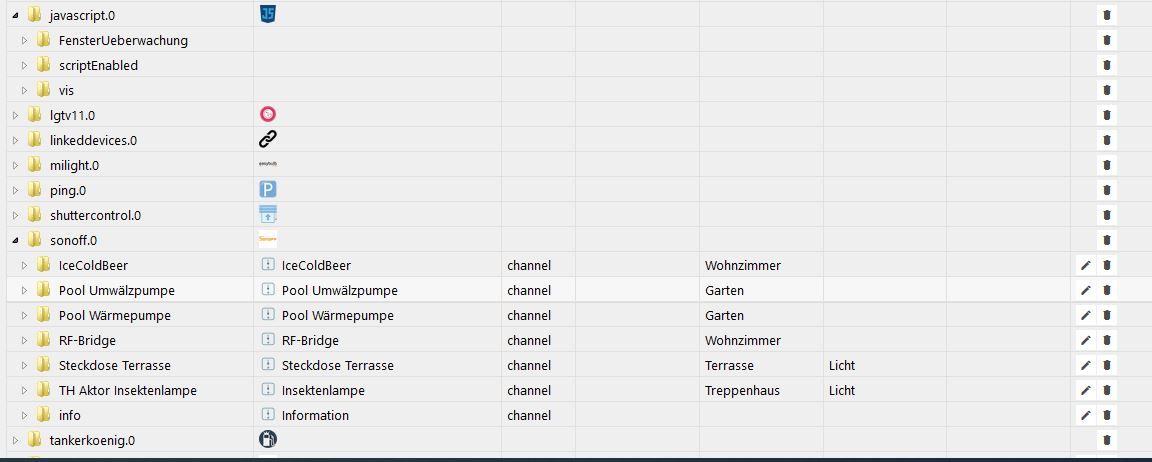Delete the info channel entry

[1107, 415]
